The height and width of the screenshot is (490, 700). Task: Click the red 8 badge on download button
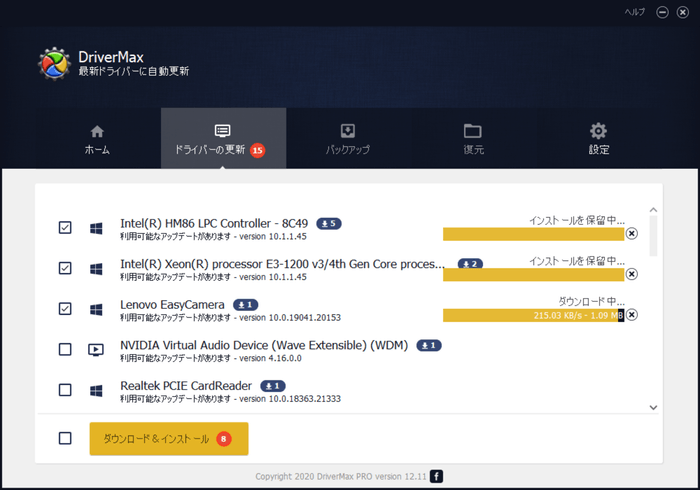pos(224,439)
